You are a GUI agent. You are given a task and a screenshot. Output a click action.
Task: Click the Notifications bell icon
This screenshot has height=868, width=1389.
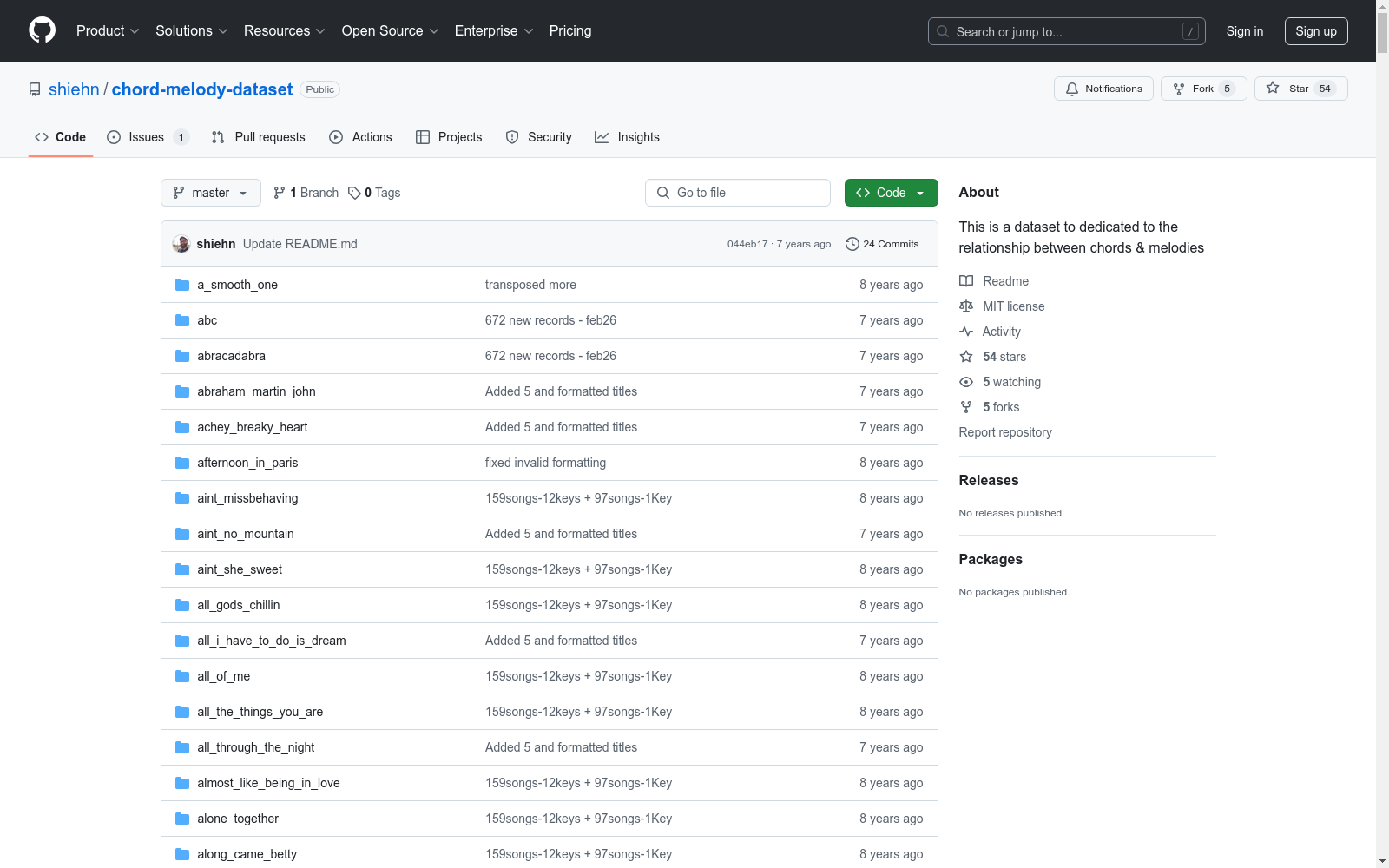(x=1072, y=89)
